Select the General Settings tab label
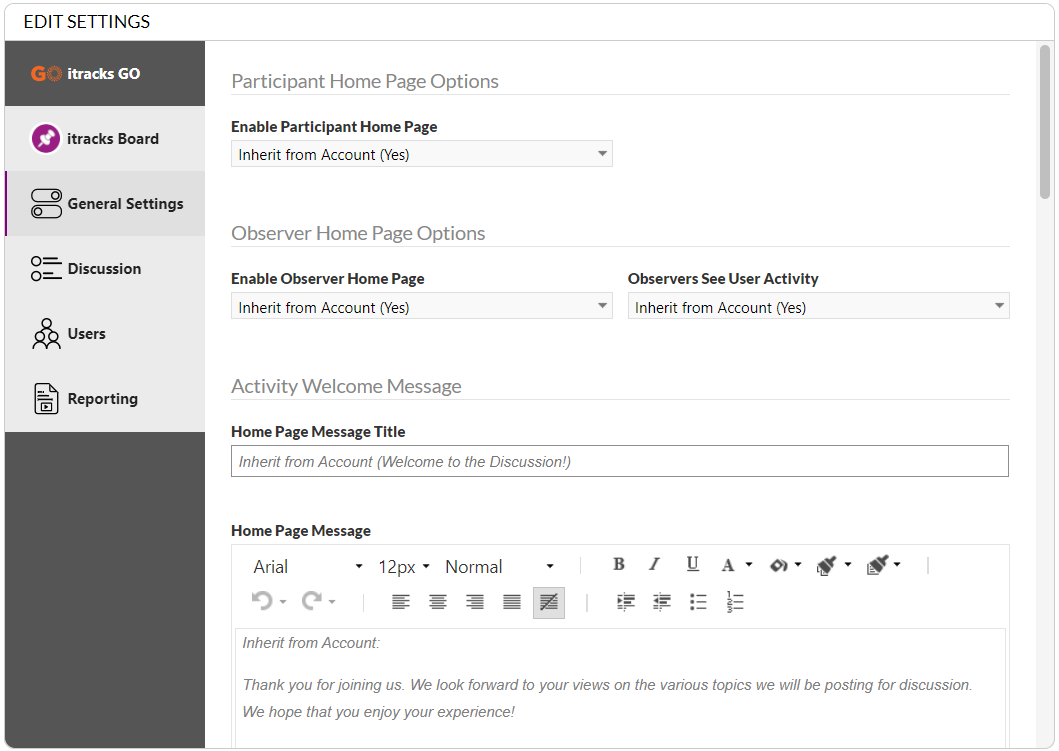 (126, 204)
